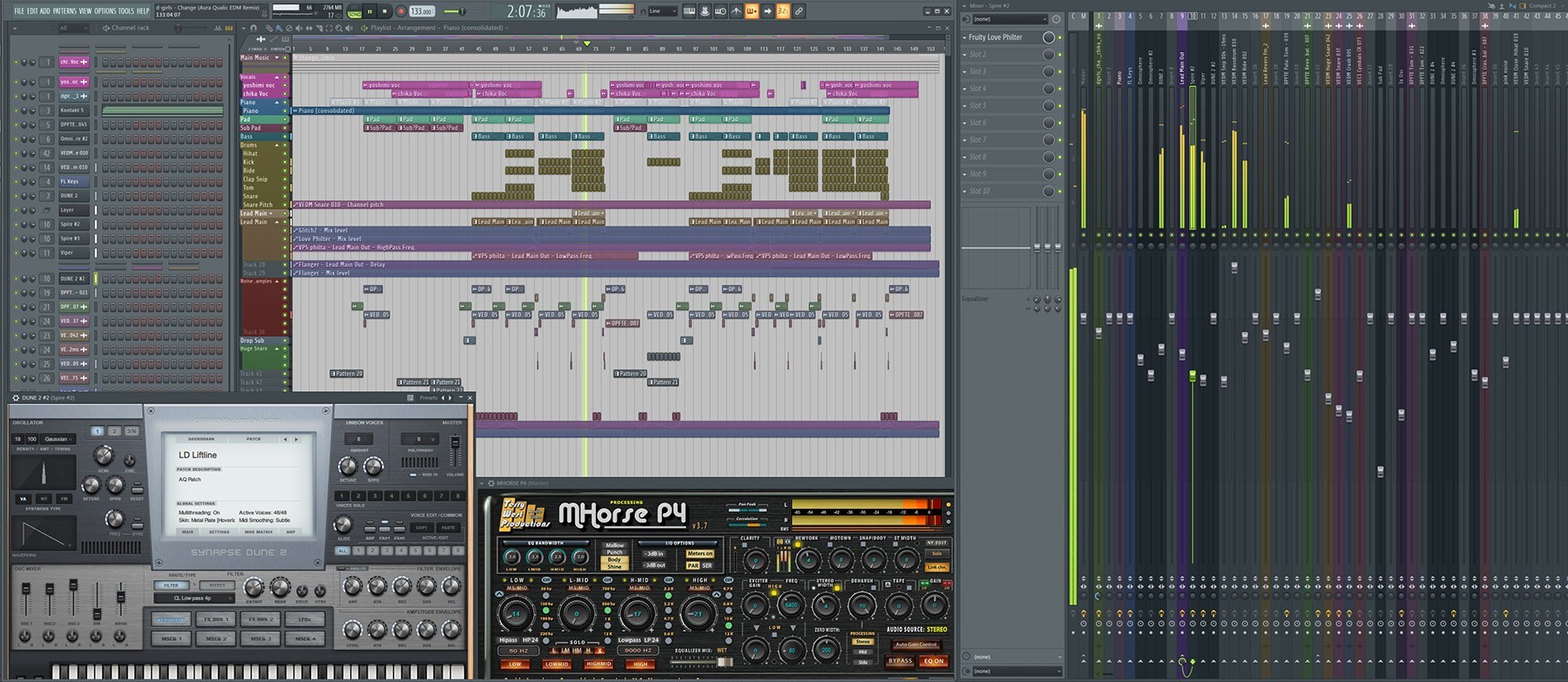Select the Shine mode in MHorse P4
The image size is (1568, 682).
click(614, 566)
